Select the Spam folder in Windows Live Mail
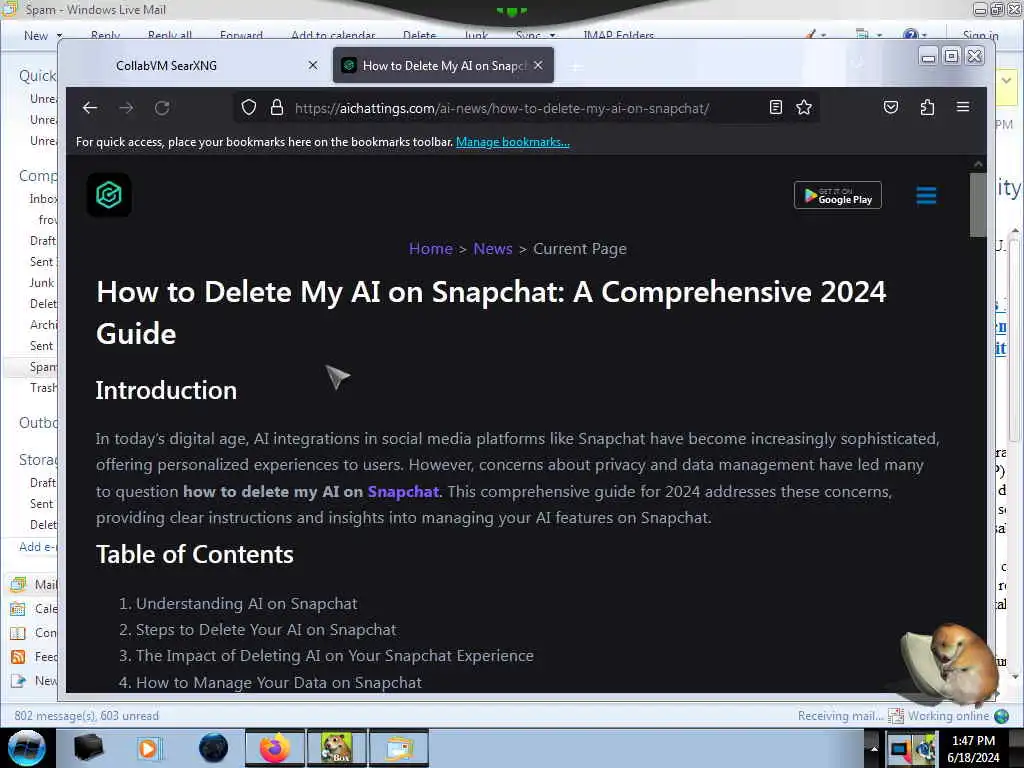Viewport: 1024px width, 768px height. point(43,367)
